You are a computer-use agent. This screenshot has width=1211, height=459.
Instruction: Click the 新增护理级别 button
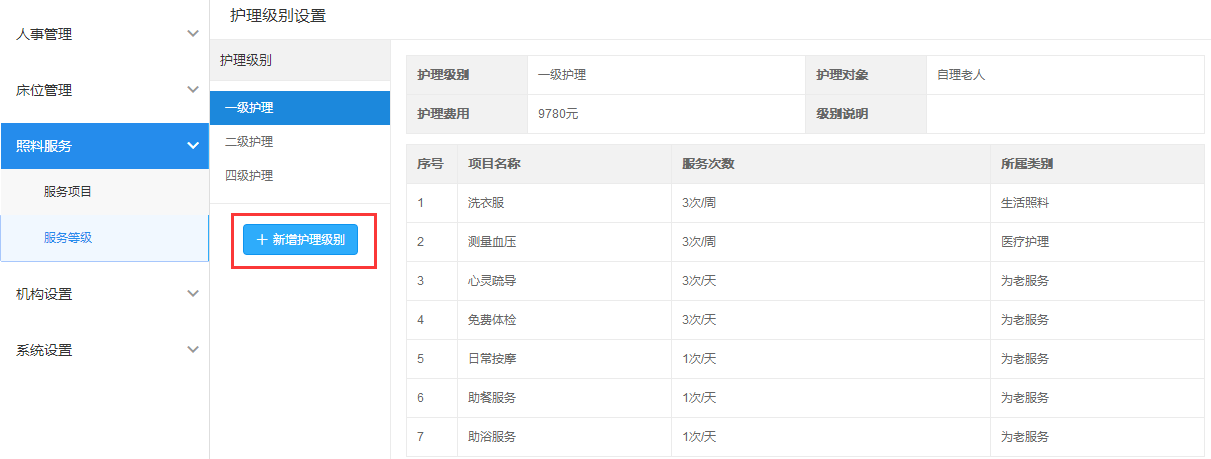point(300,240)
